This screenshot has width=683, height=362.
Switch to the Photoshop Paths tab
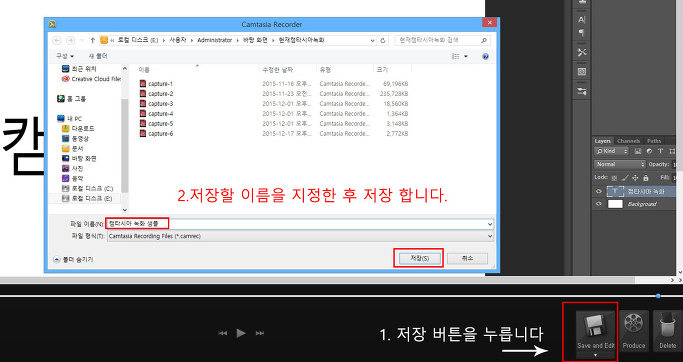[x=654, y=141]
